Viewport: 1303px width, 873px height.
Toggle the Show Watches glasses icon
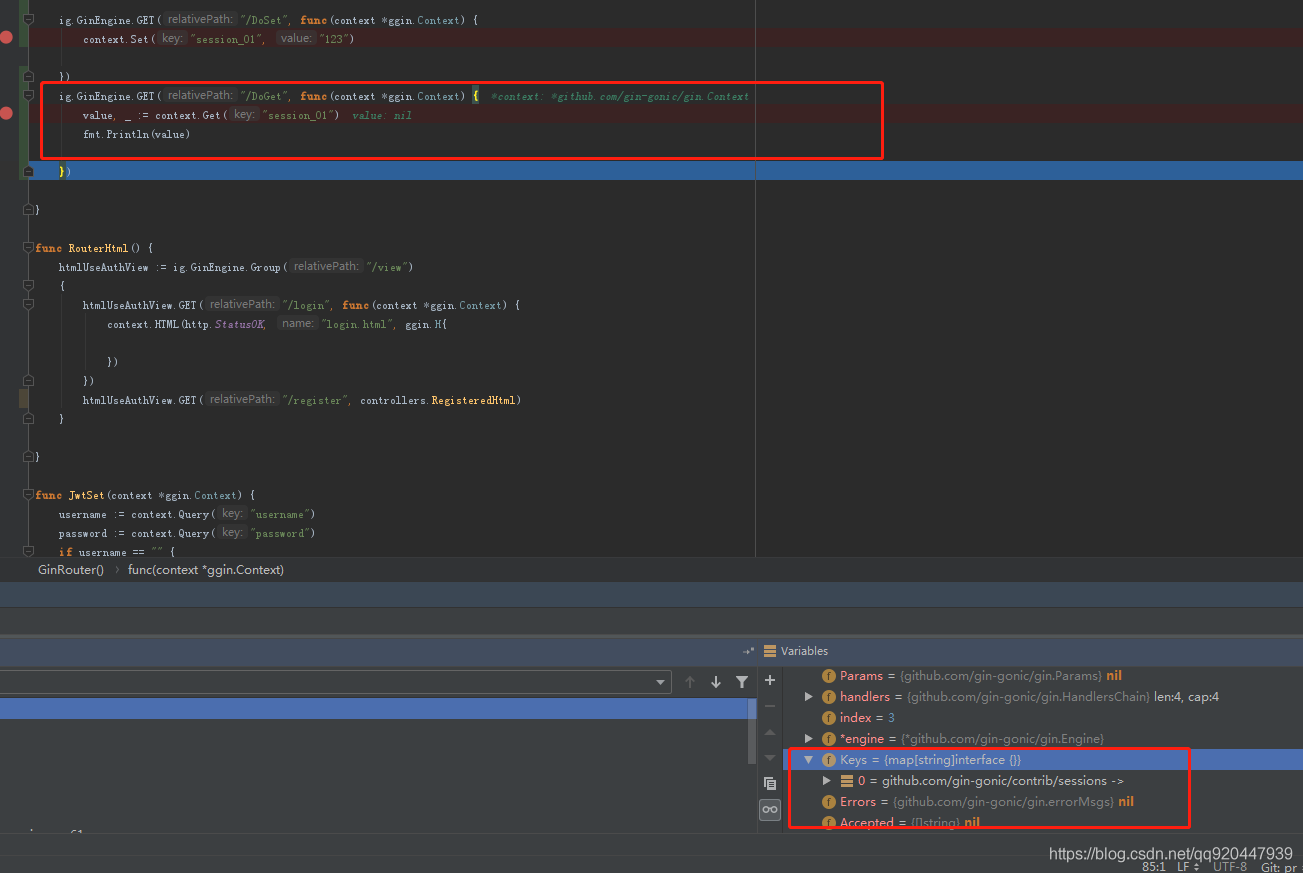point(770,810)
